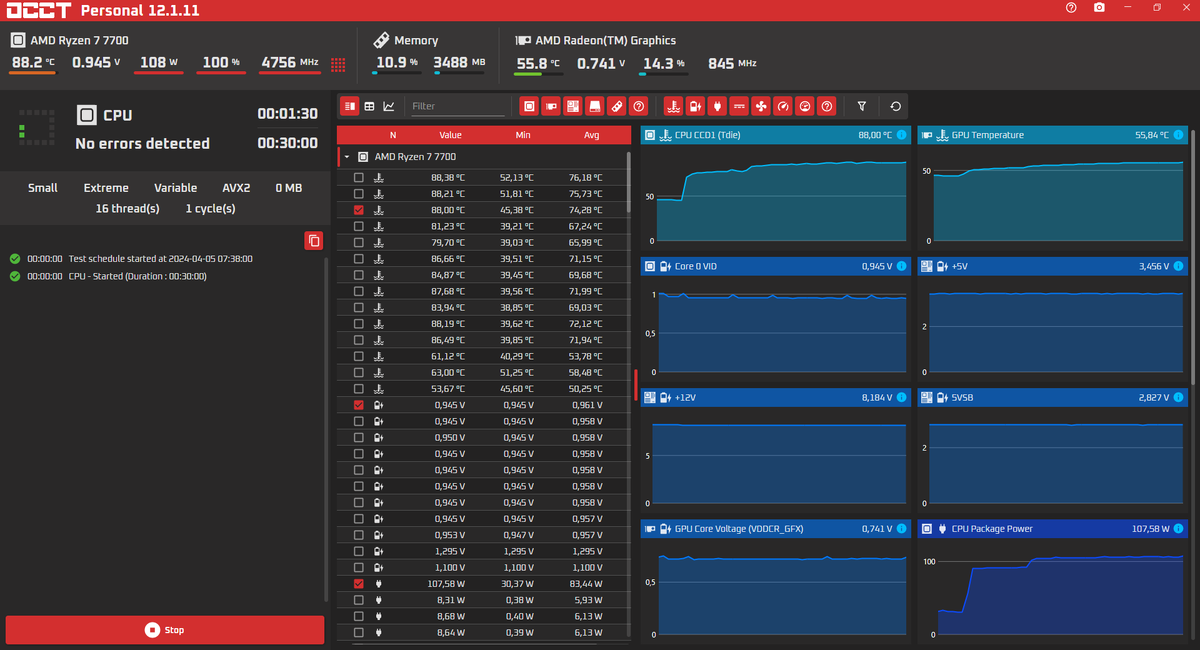Show info for CPU CCD1 (Tdie) graph

901,135
